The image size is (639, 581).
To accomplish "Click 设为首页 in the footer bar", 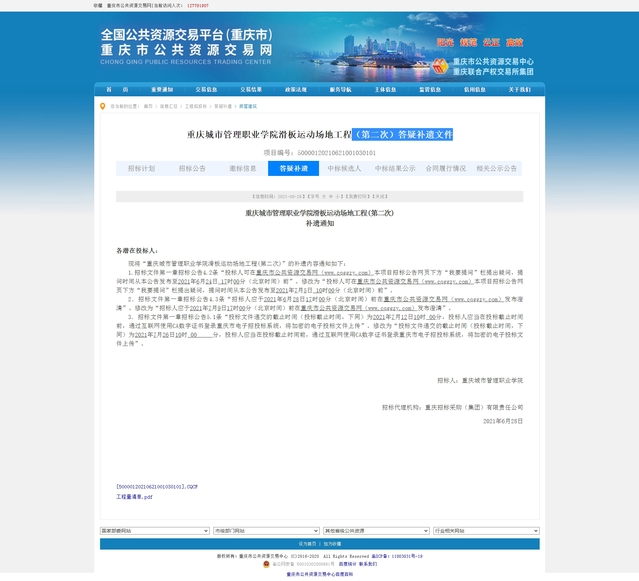I will click(307, 544).
